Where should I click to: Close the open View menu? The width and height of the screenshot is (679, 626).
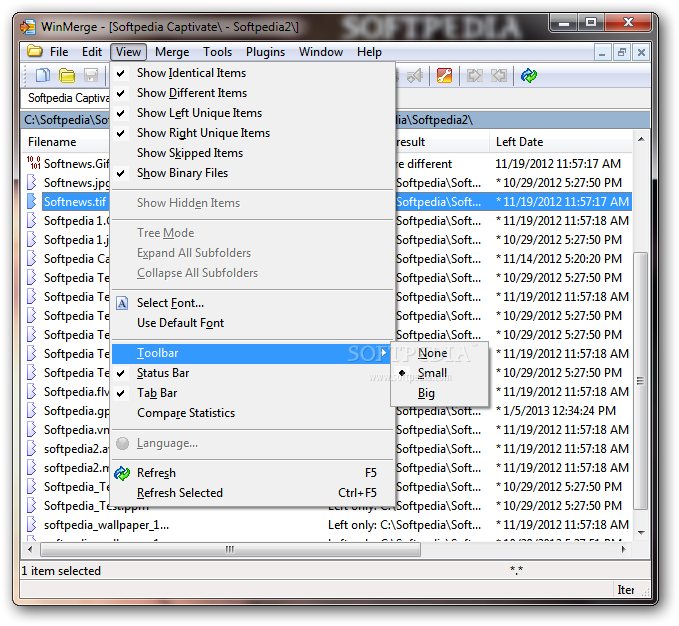pyautogui.click(x=128, y=52)
